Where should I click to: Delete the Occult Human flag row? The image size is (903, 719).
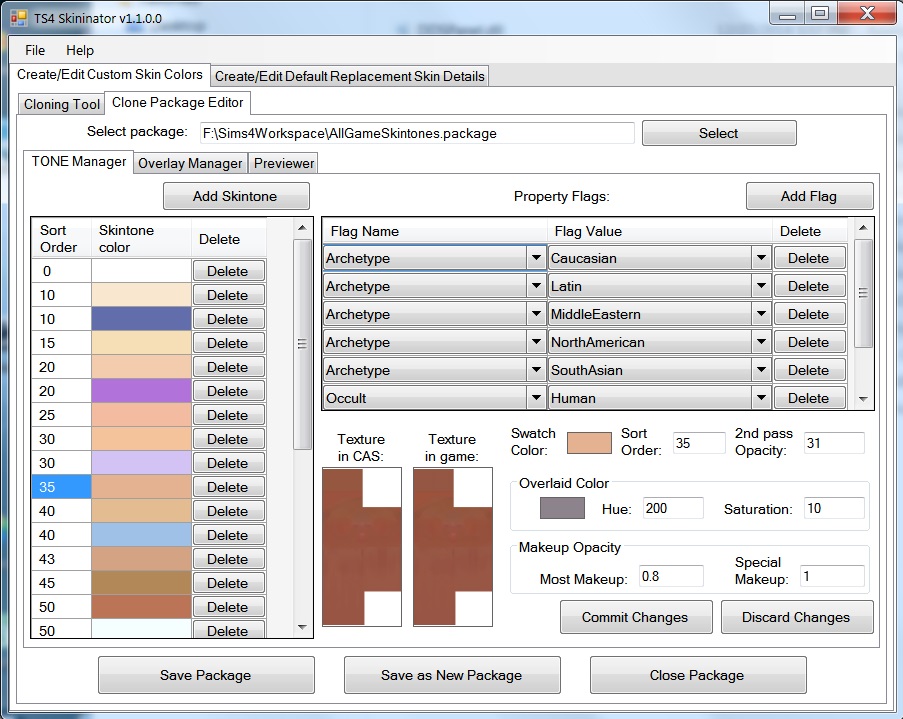(x=809, y=397)
